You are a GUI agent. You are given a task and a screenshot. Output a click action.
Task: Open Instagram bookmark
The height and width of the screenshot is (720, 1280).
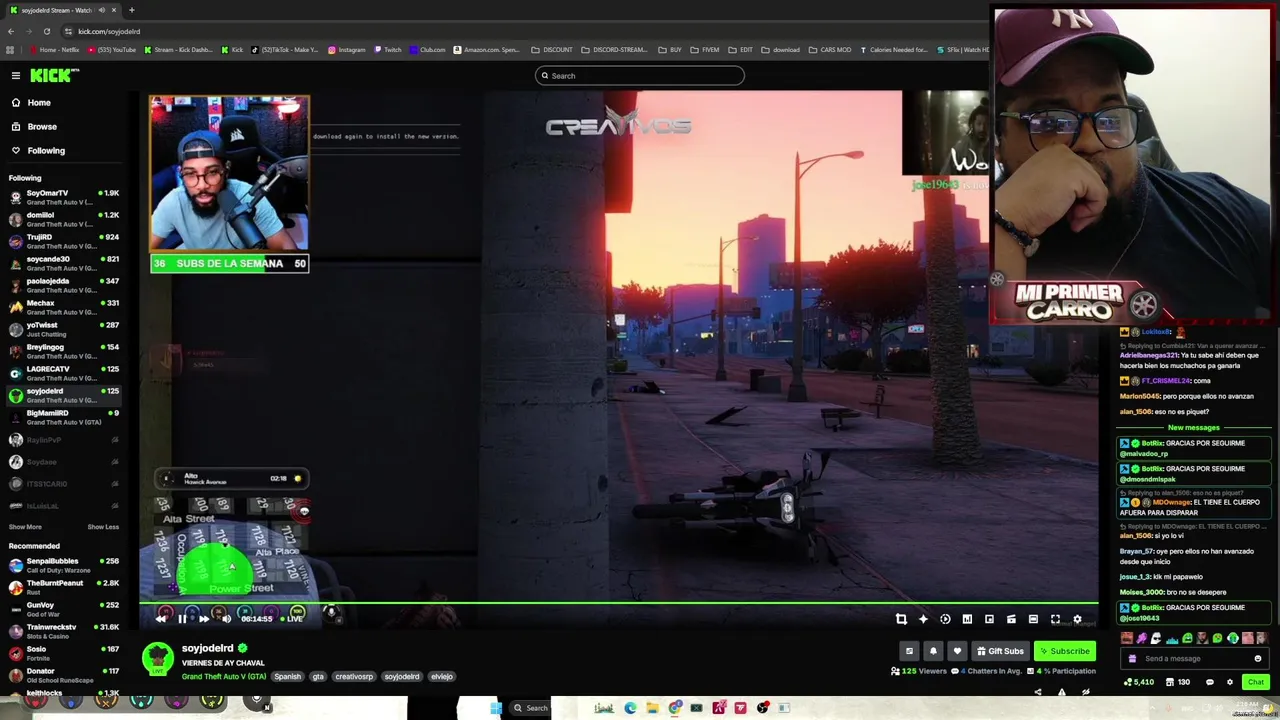click(x=347, y=50)
